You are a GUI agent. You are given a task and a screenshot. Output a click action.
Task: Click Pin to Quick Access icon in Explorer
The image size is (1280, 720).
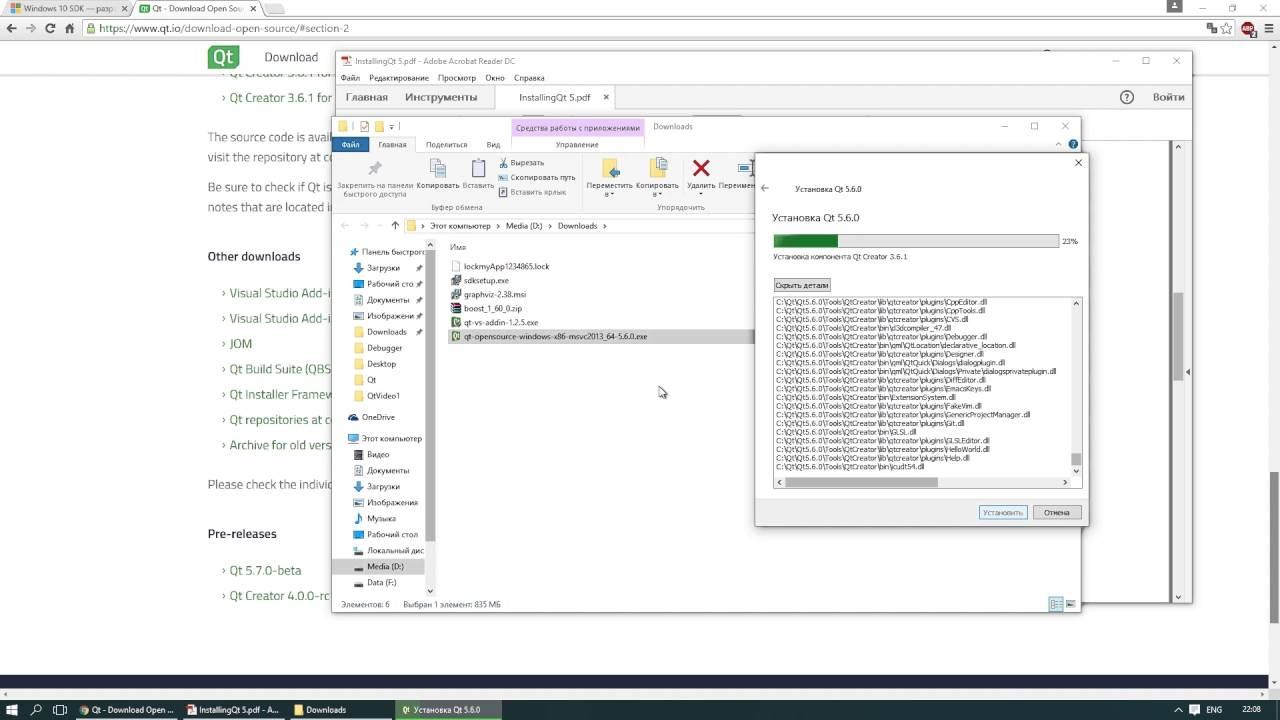(x=375, y=168)
